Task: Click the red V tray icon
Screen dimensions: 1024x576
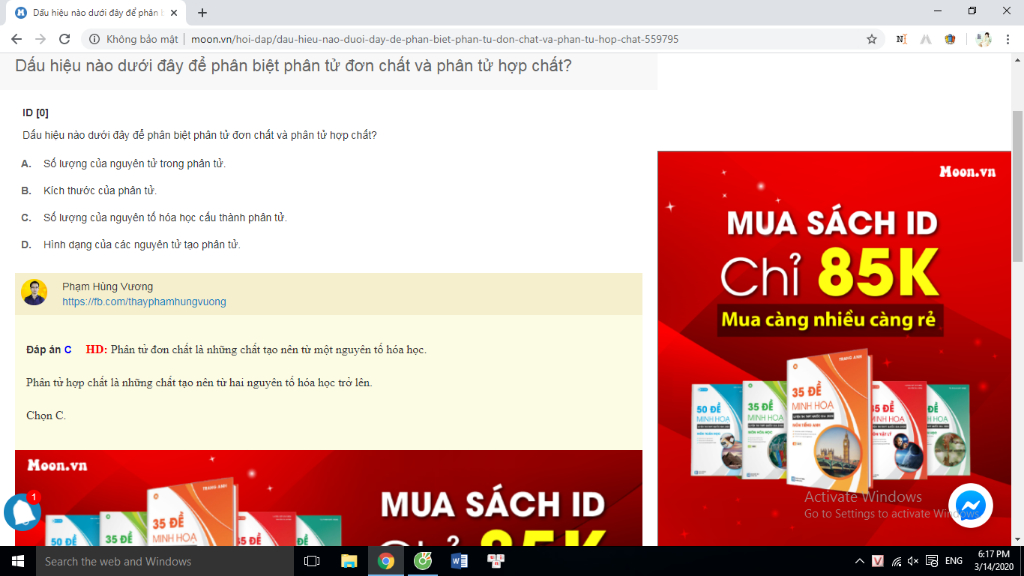Action: [x=878, y=561]
